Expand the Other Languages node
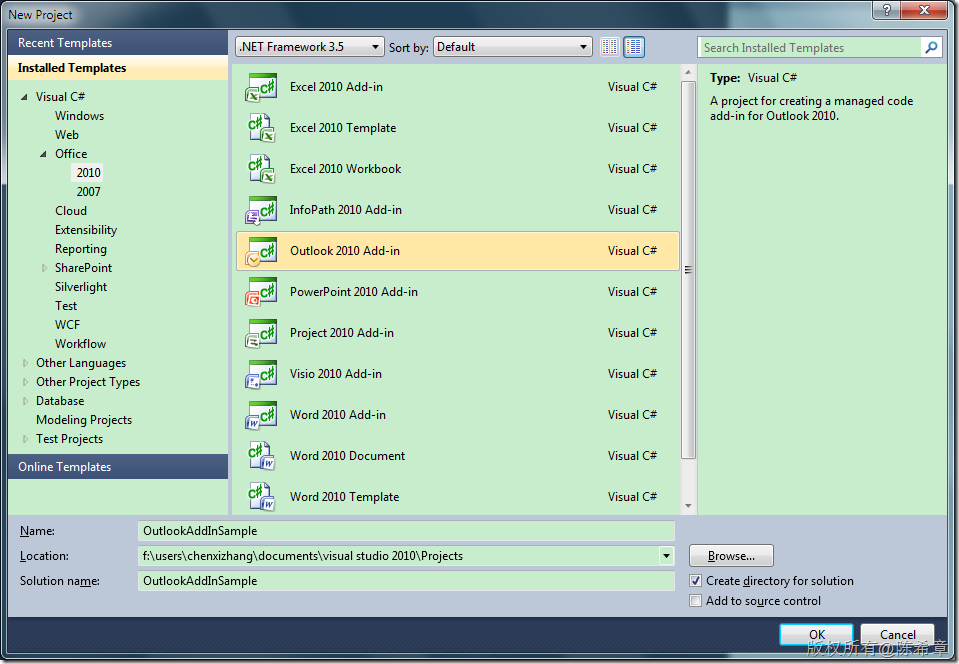The image size is (959, 664). 25,363
